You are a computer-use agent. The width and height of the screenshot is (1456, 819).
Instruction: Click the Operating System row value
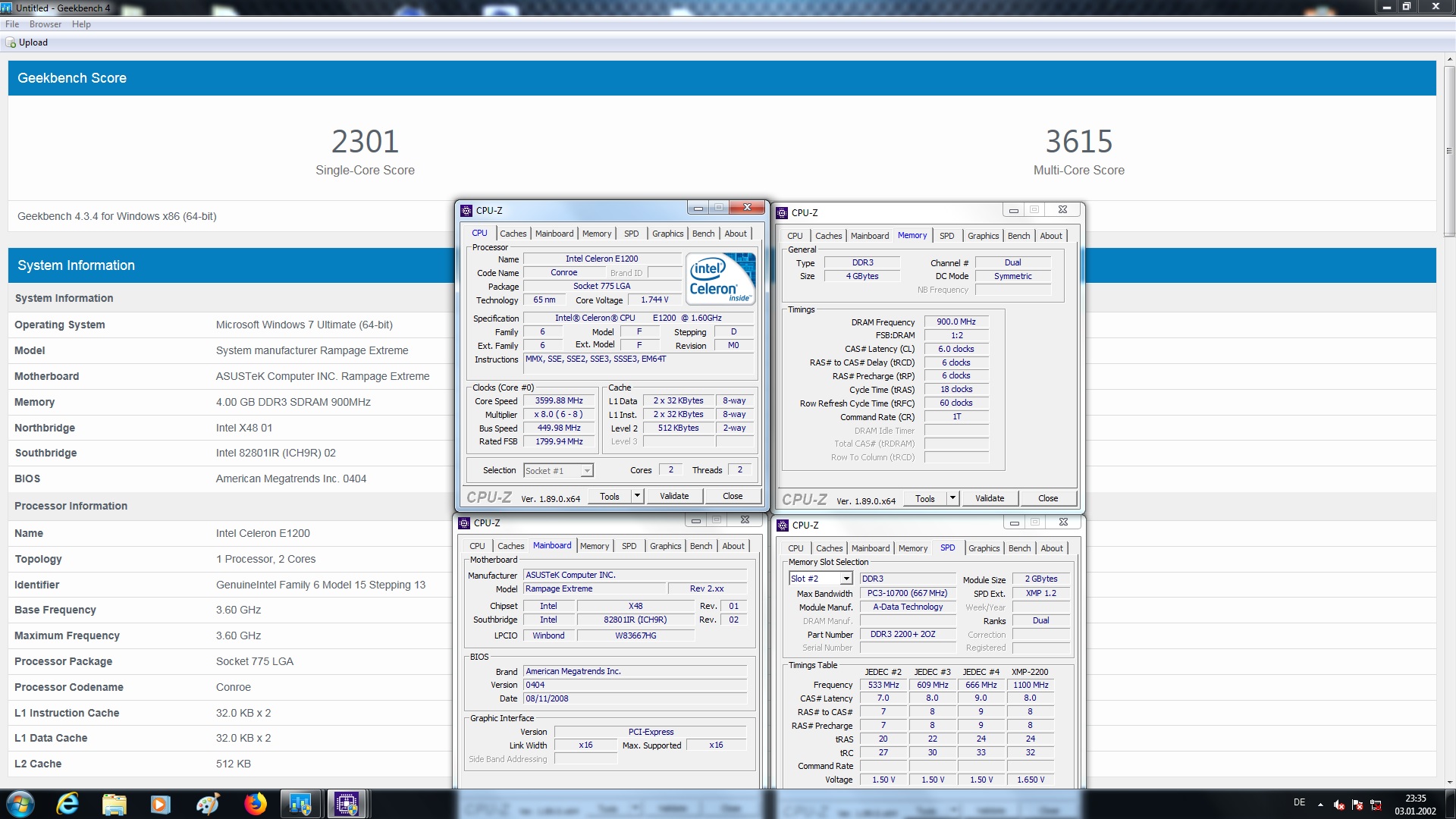(x=304, y=325)
